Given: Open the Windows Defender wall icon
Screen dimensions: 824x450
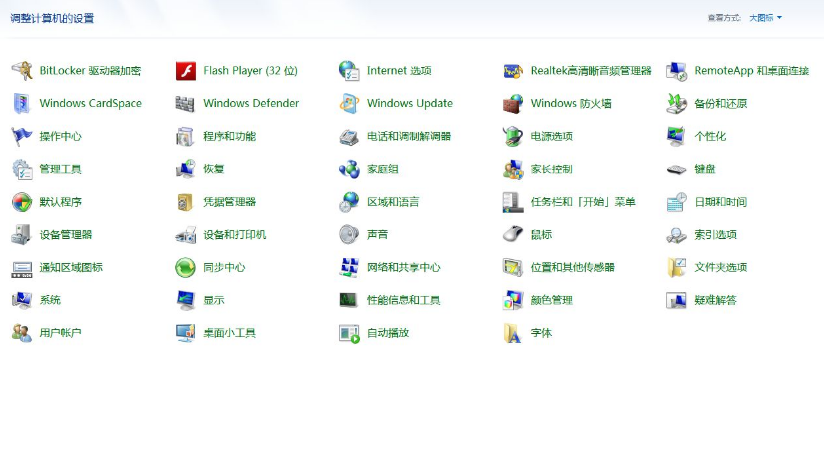Looking at the screenshot, I should coord(186,104).
